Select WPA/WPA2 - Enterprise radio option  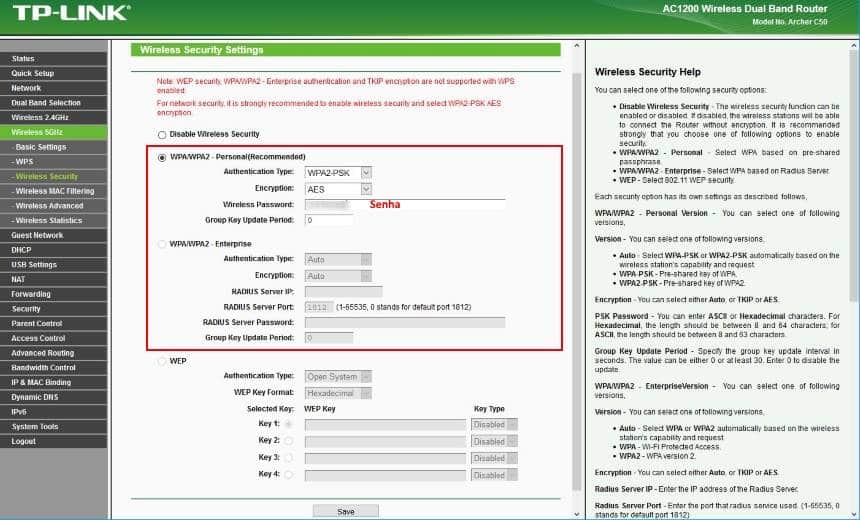pyautogui.click(x=162, y=243)
